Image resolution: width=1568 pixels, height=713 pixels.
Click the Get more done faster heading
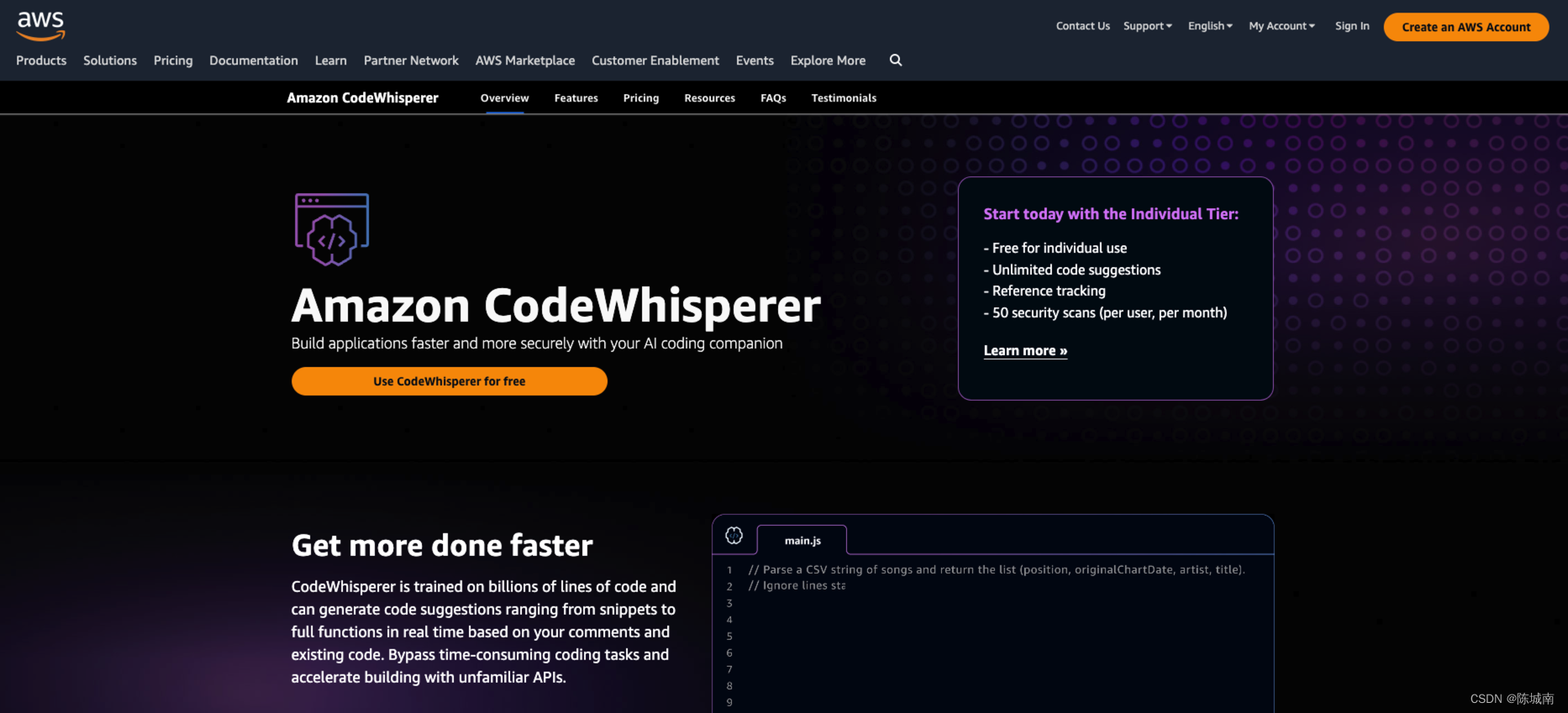tap(442, 546)
